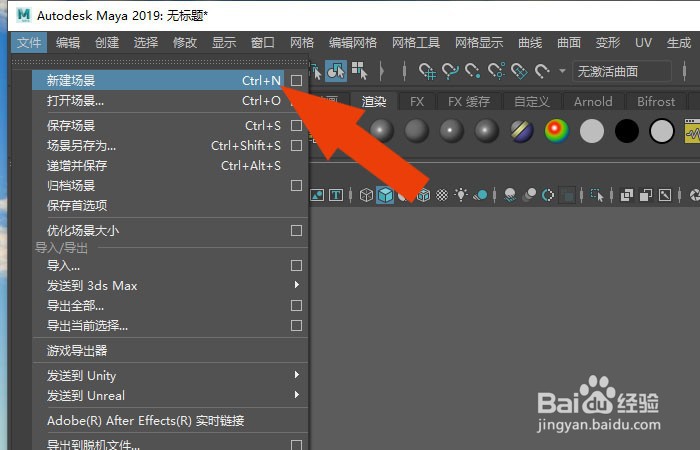
Task: Switch to the 自定义 shelf tab
Action: coord(531,101)
